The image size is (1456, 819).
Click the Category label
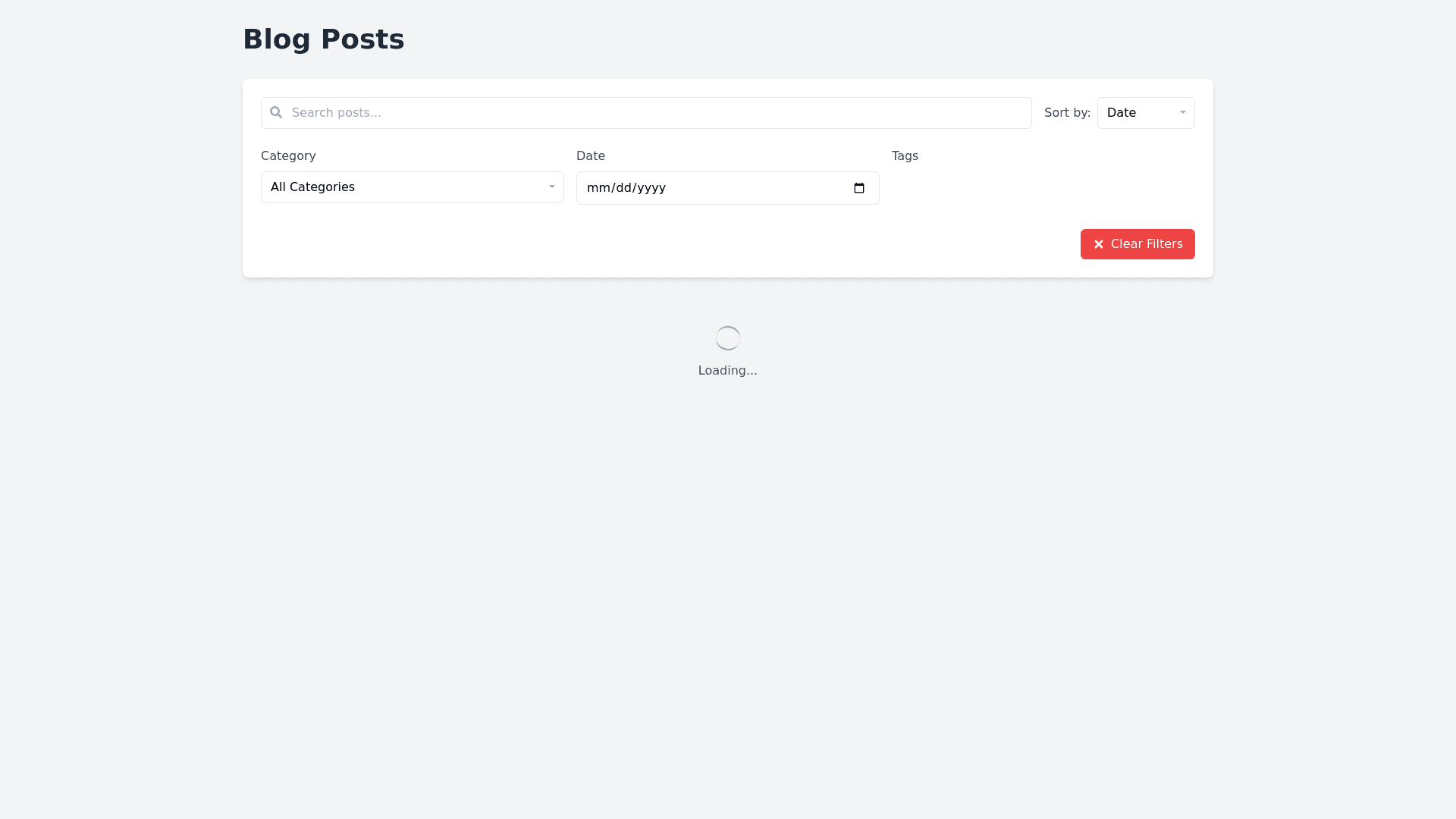click(288, 155)
